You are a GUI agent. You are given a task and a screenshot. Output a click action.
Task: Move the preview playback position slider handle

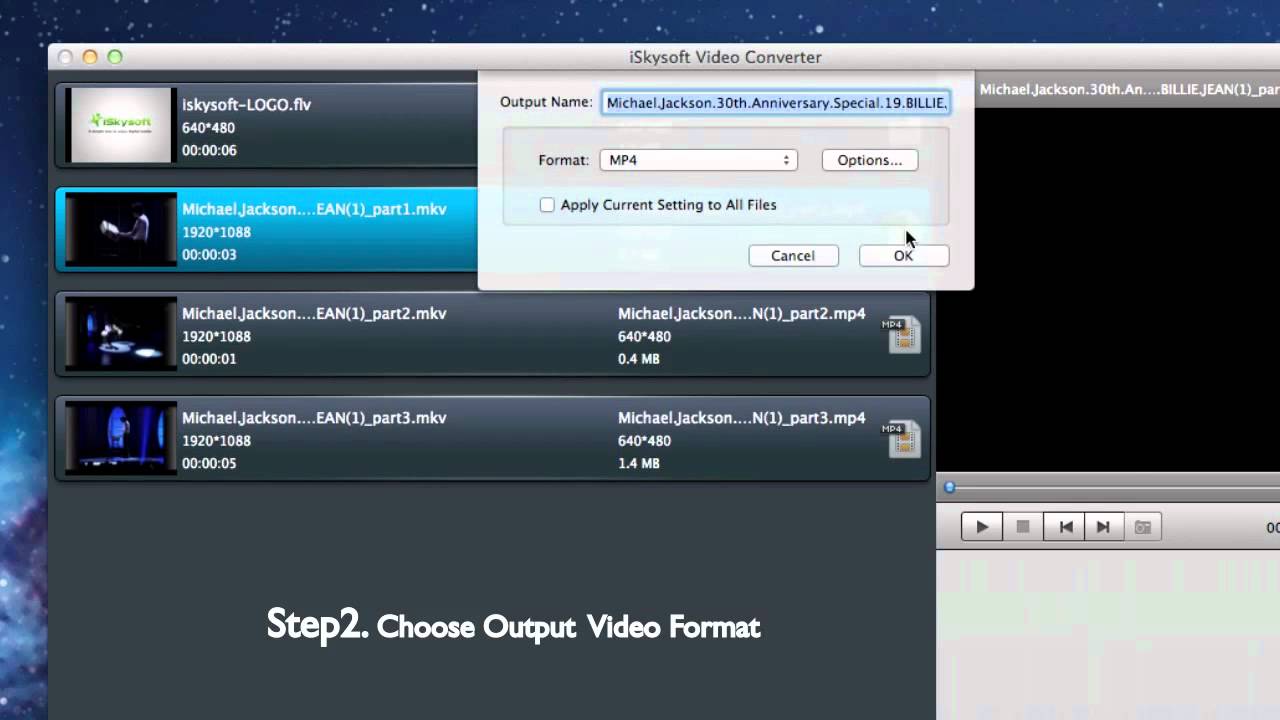[x=950, y=487]
